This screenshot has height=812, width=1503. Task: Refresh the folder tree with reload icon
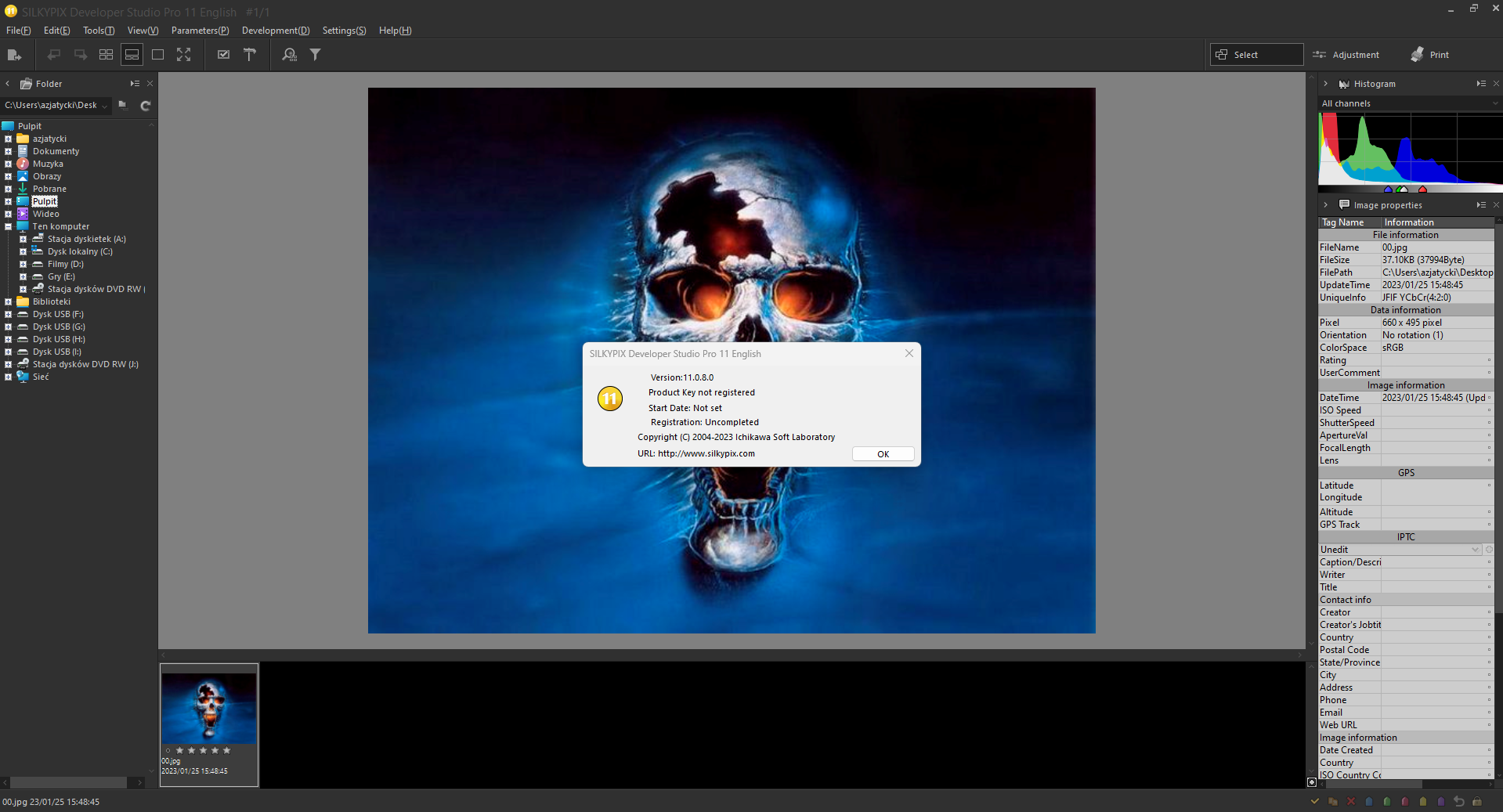[145, 105]
